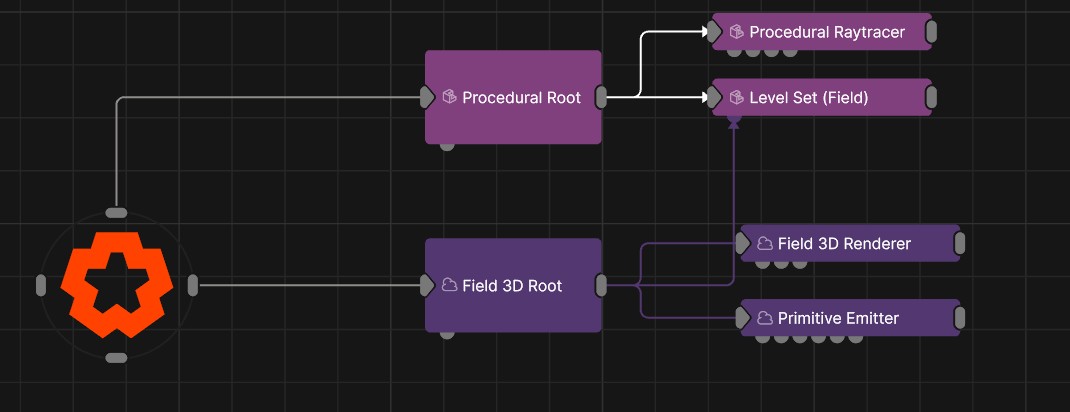
Task: Click input port of Field 3D Root node
Action: [x=427, y=286]
